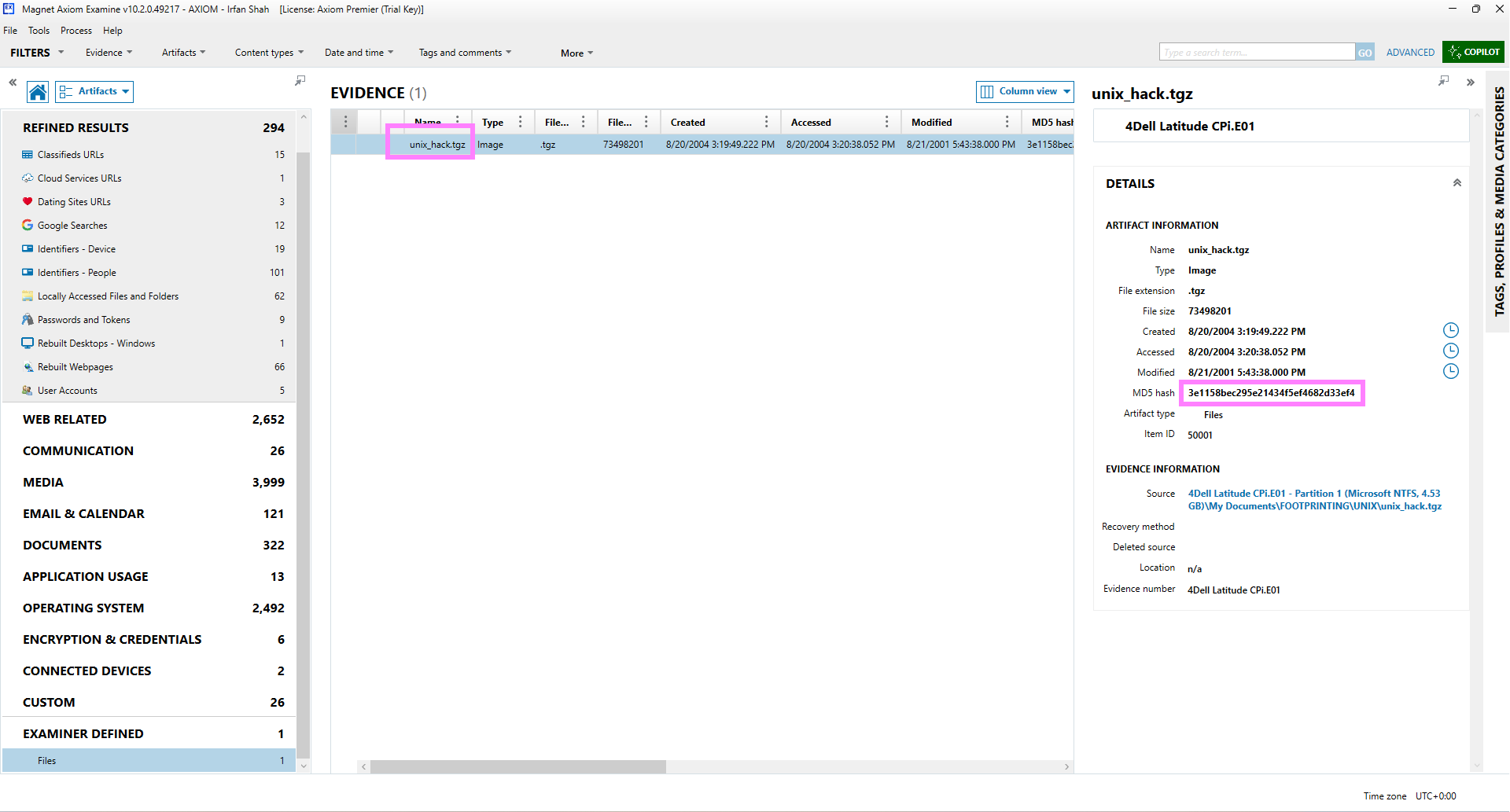
Task: Open the Tags and comments filter
Action: 465,53
